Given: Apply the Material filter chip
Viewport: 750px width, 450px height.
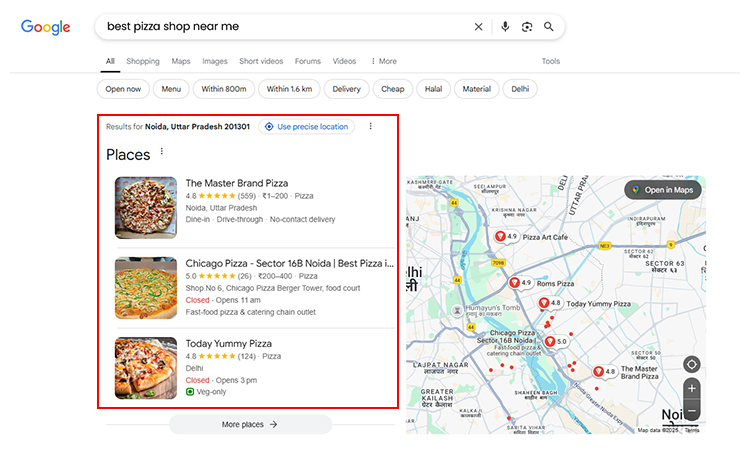Looking at the screenshot, I should (476, 89).
